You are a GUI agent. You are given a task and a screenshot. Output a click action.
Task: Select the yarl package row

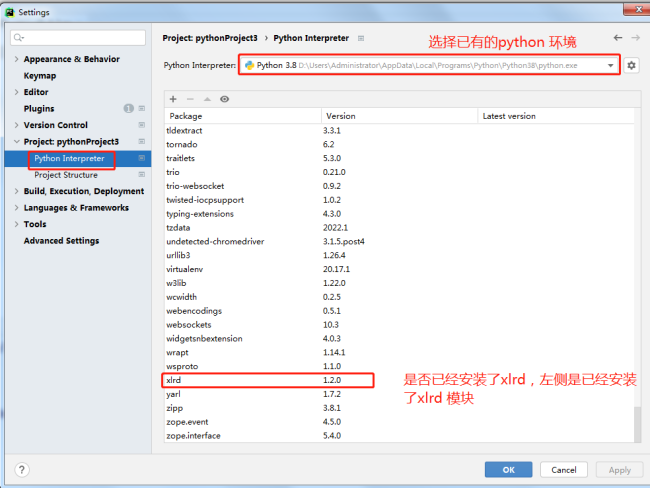tap(399, 394)
